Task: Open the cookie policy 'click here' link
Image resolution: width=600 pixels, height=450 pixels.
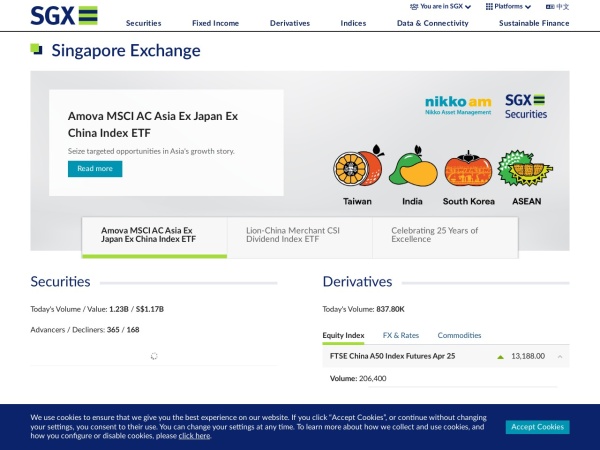Action: tap(194, 436)
